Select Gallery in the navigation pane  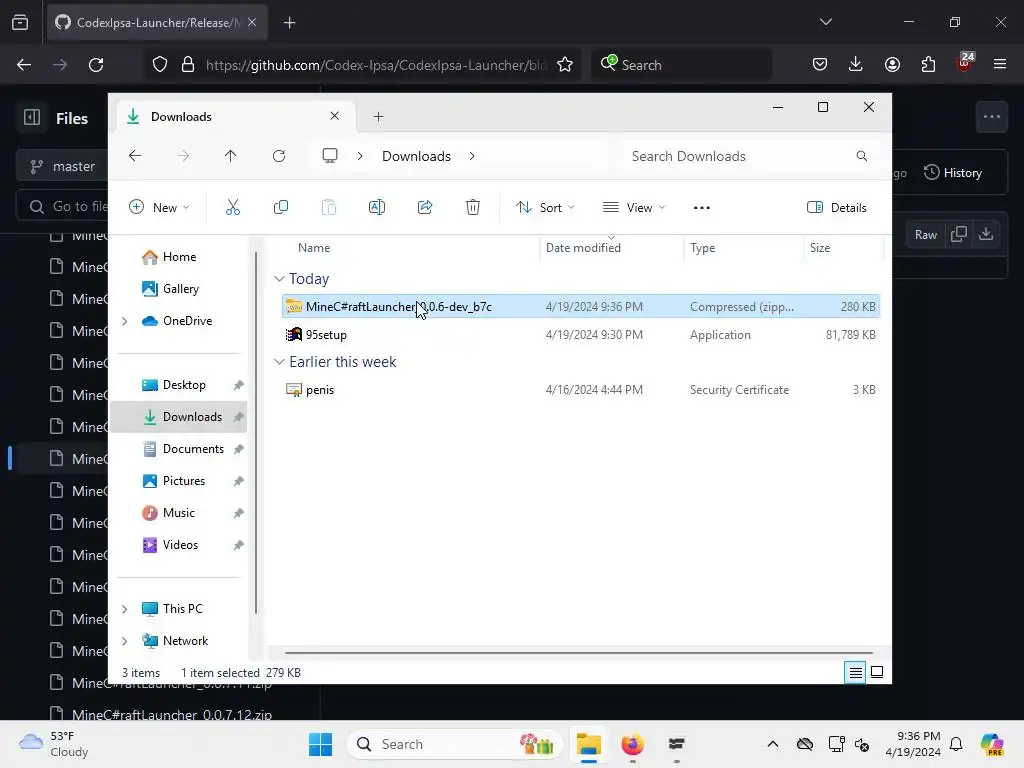coord(179,289)
